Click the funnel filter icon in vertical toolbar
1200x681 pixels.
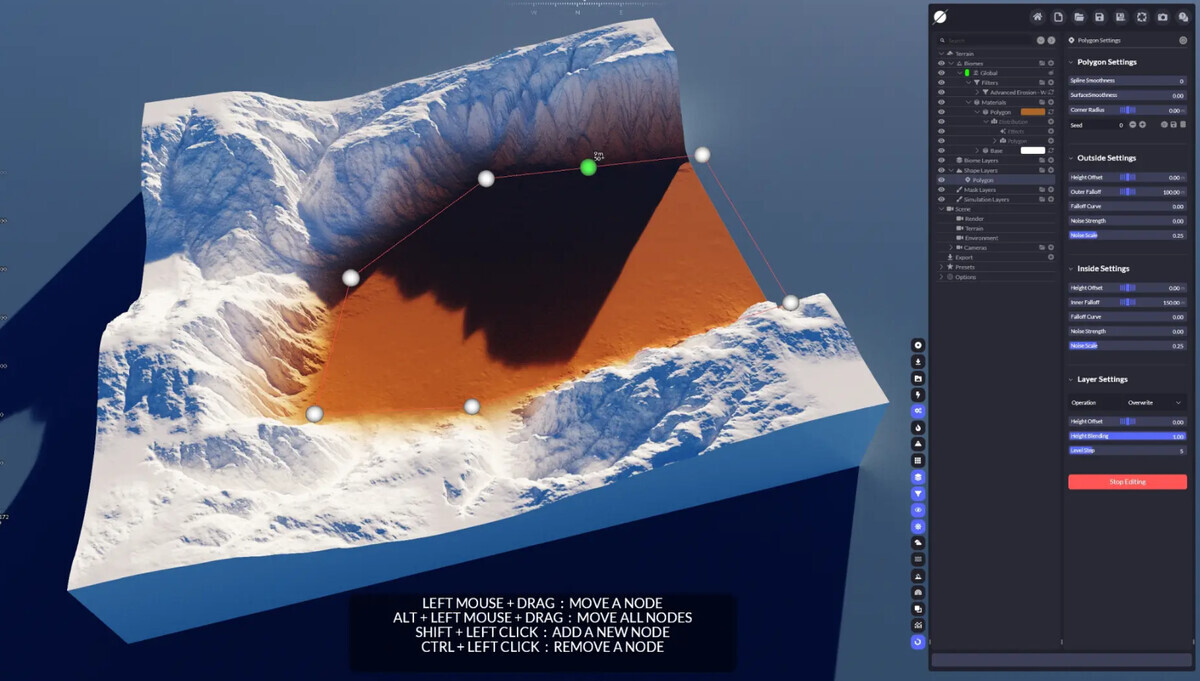(918, 493)
